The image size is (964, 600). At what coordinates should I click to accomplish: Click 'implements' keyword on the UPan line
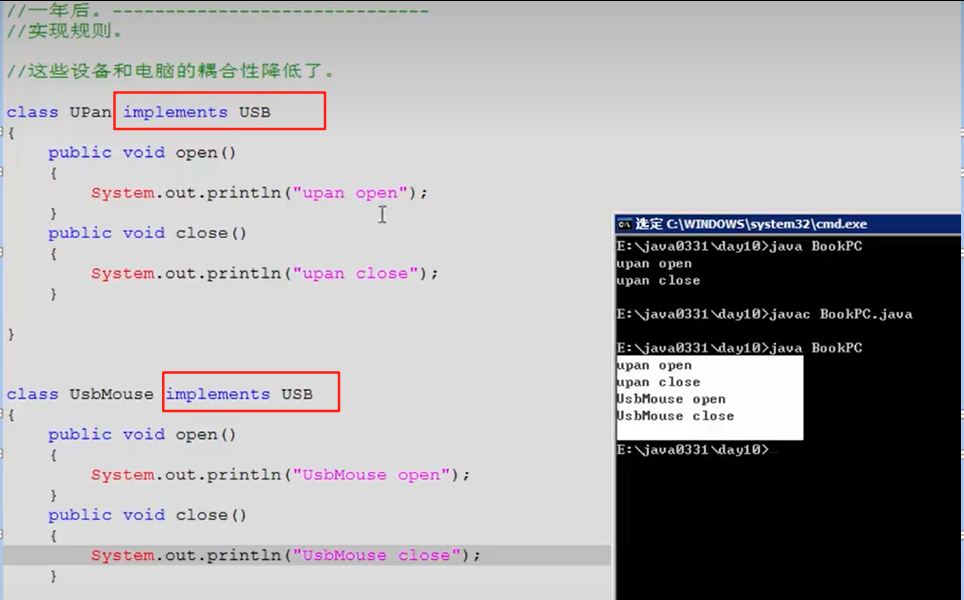click(175, 112)
